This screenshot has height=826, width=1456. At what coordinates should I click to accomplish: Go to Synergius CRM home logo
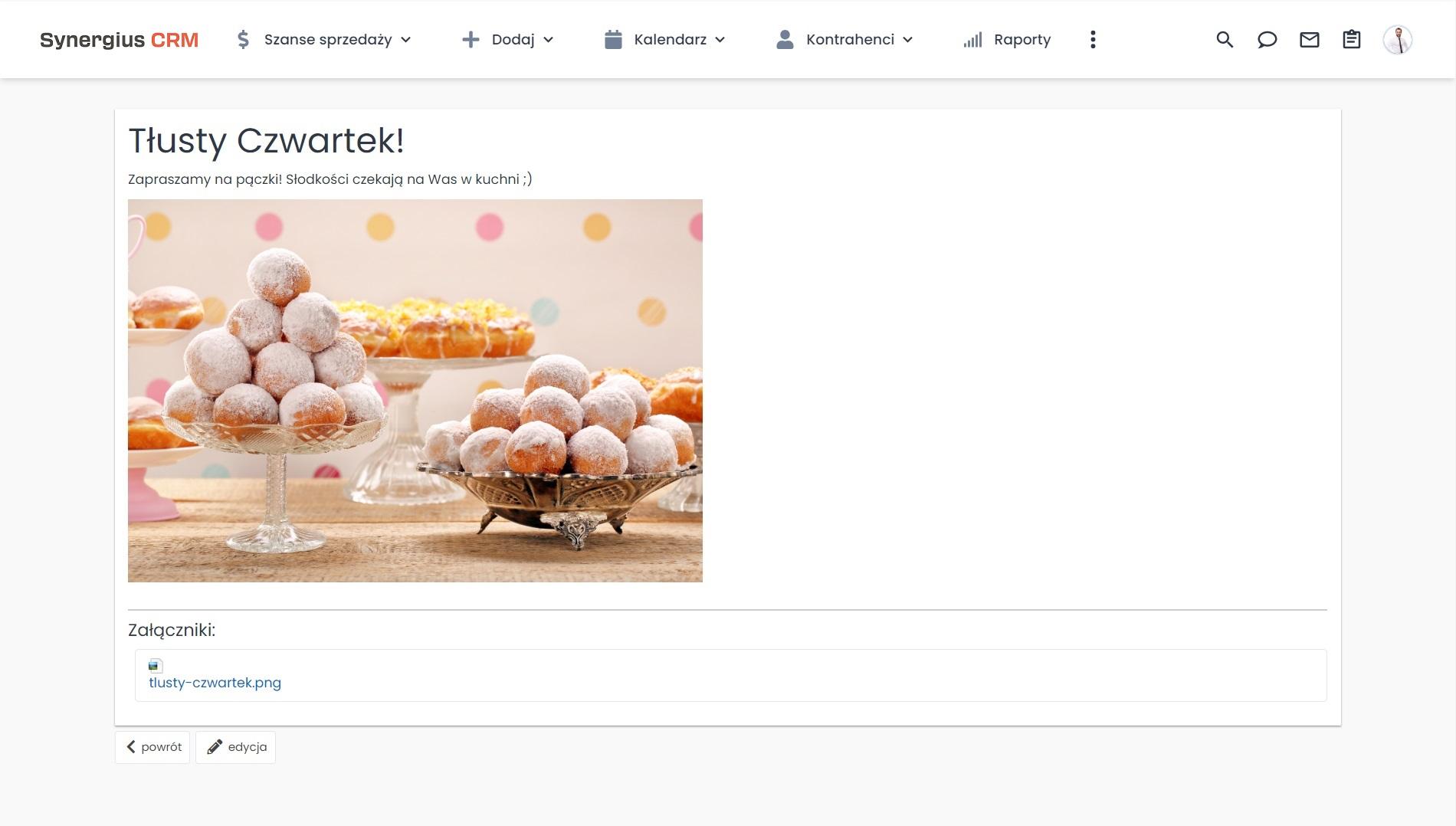tap(119, 40)
